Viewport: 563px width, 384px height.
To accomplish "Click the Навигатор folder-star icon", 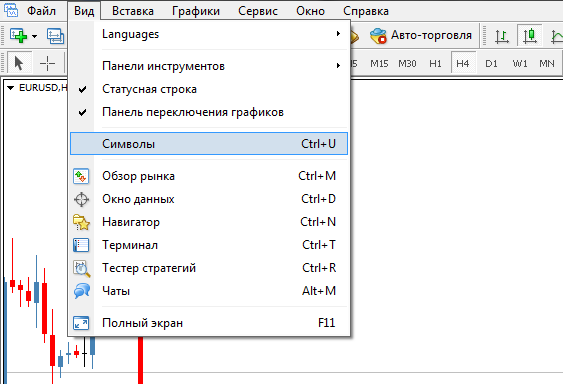I will click(81, 222).
